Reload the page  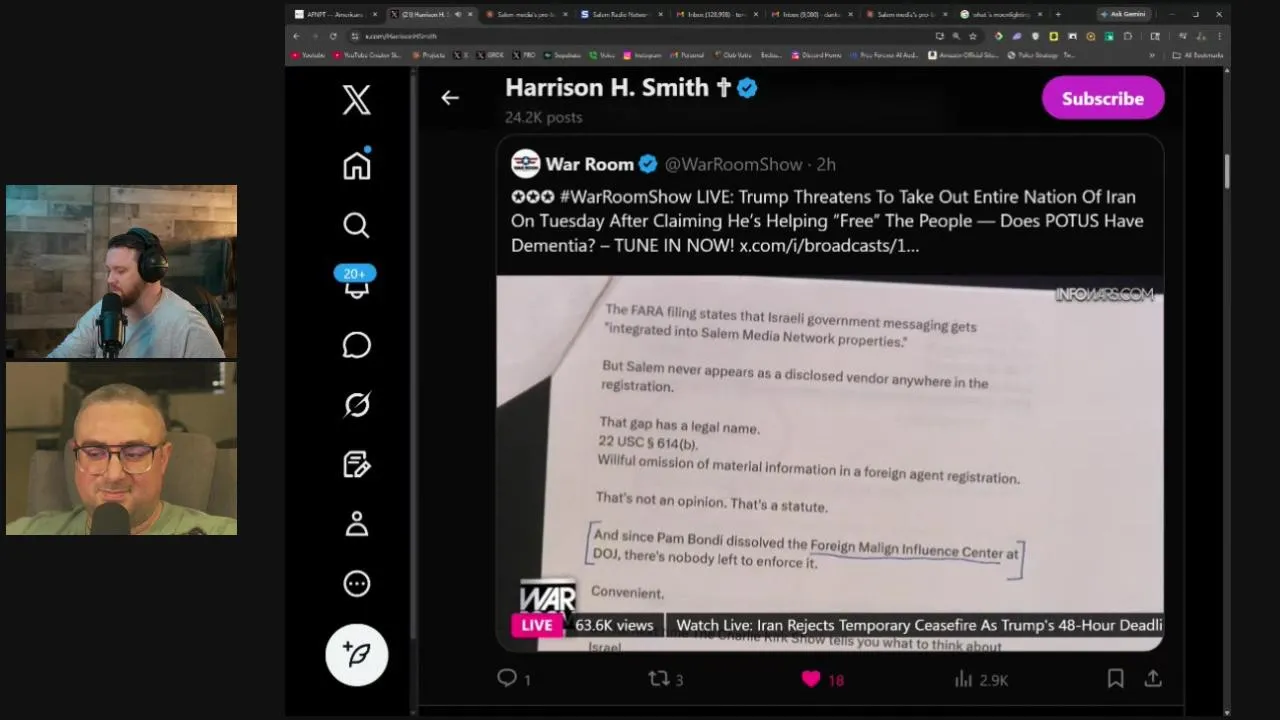click(333, 36)
